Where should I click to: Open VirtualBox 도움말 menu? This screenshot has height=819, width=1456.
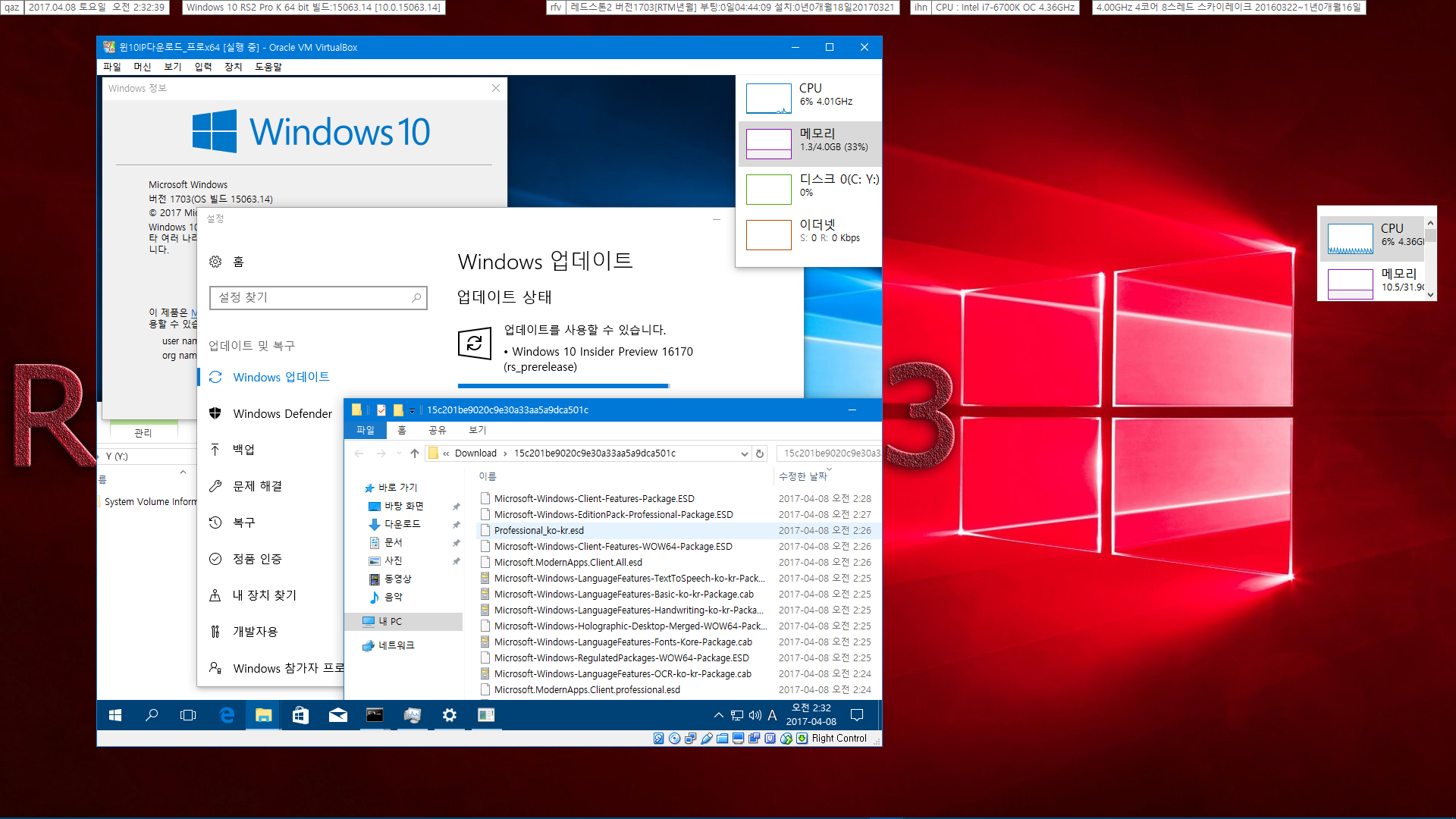(268, 67)
